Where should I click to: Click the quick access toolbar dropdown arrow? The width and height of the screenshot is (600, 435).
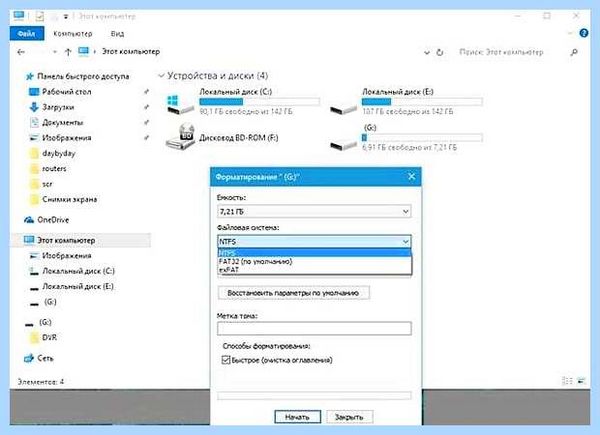66,16
